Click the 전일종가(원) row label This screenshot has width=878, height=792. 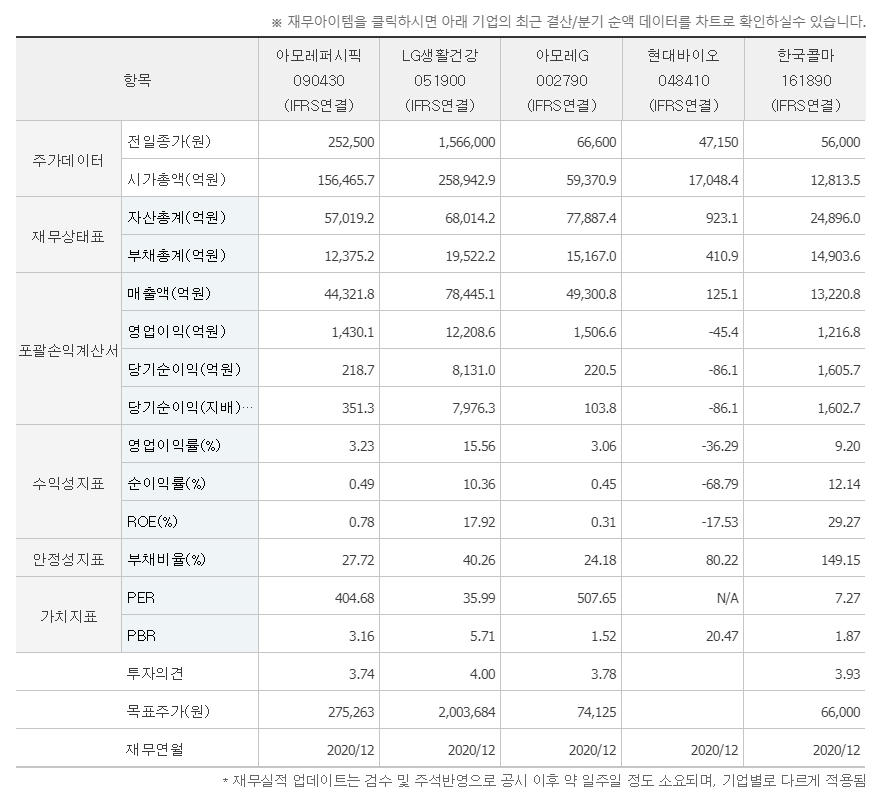169,141
